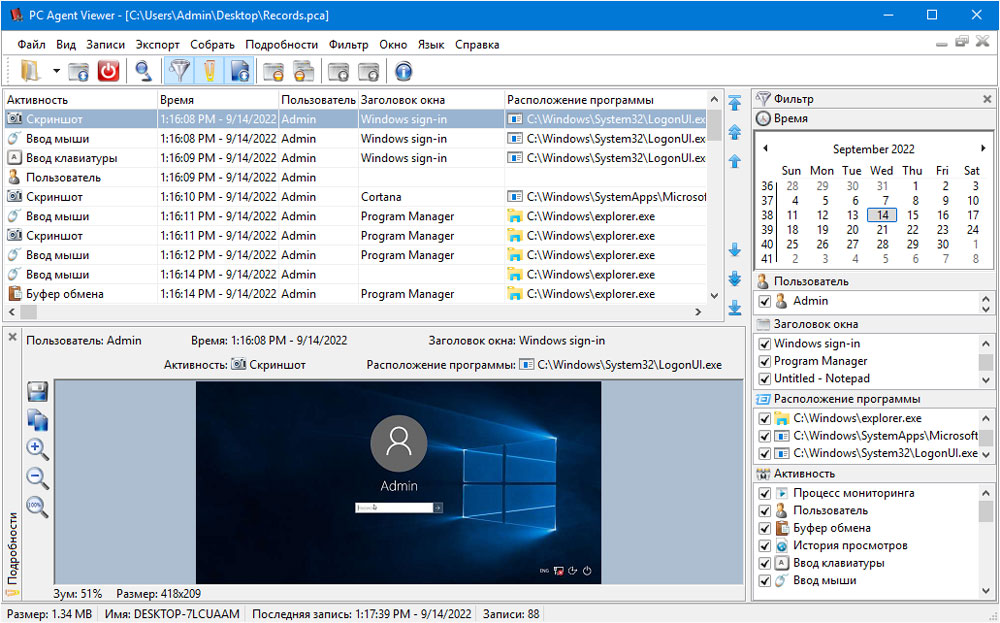
Task: Zoom in on the screenshot preview
Action: [x=37, y=448]
